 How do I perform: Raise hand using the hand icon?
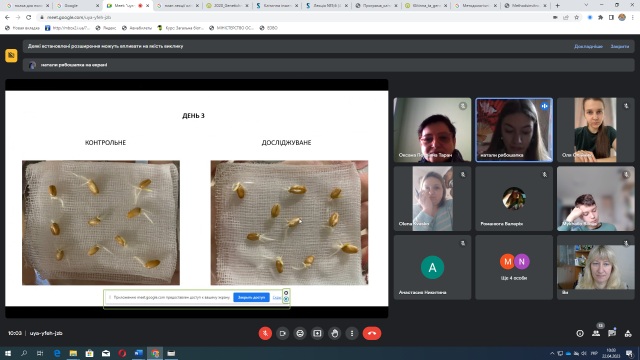pyautogui.click(x=335, y=333)
